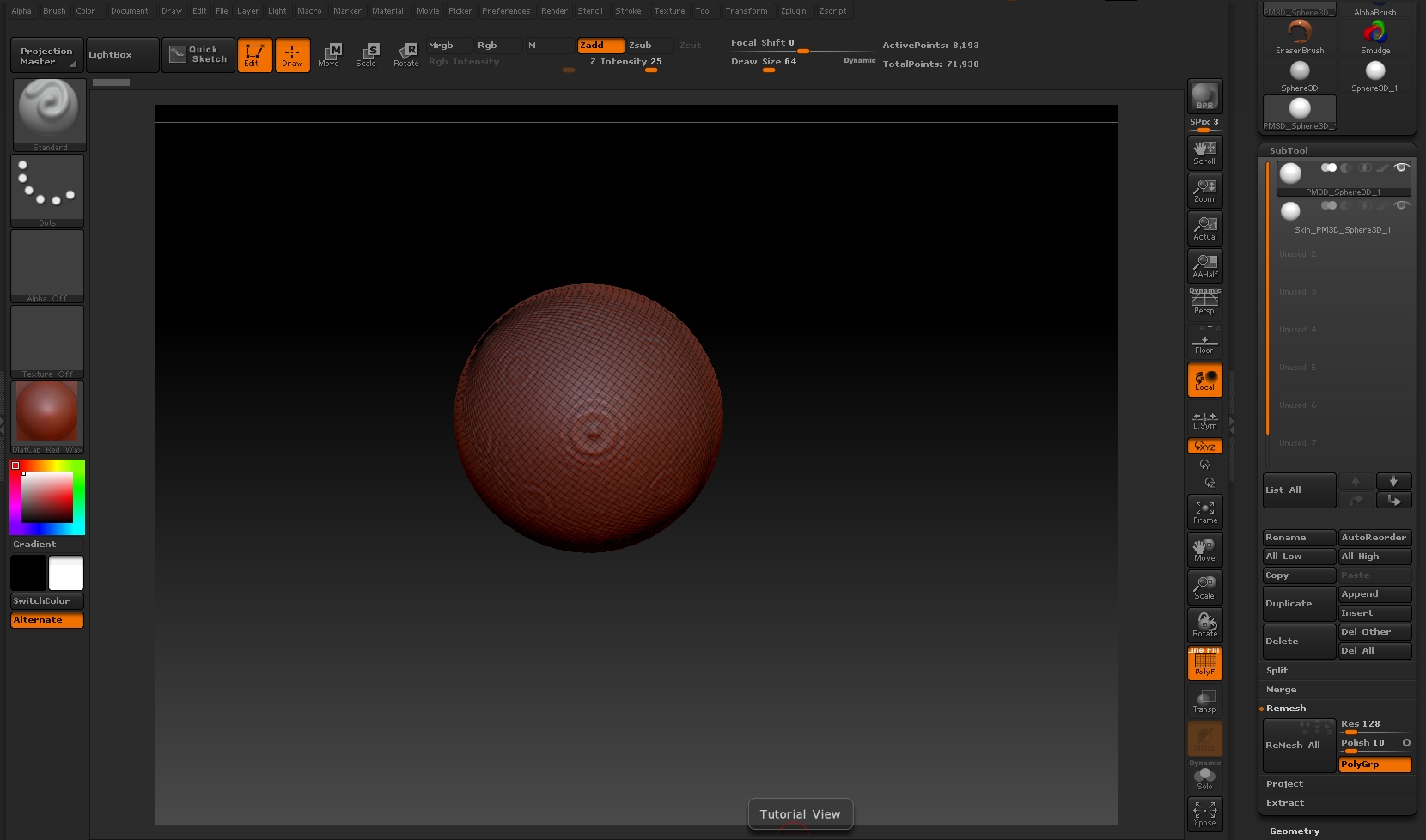
Task: Expand the Geometry section
Action: tap(1294, 831)
